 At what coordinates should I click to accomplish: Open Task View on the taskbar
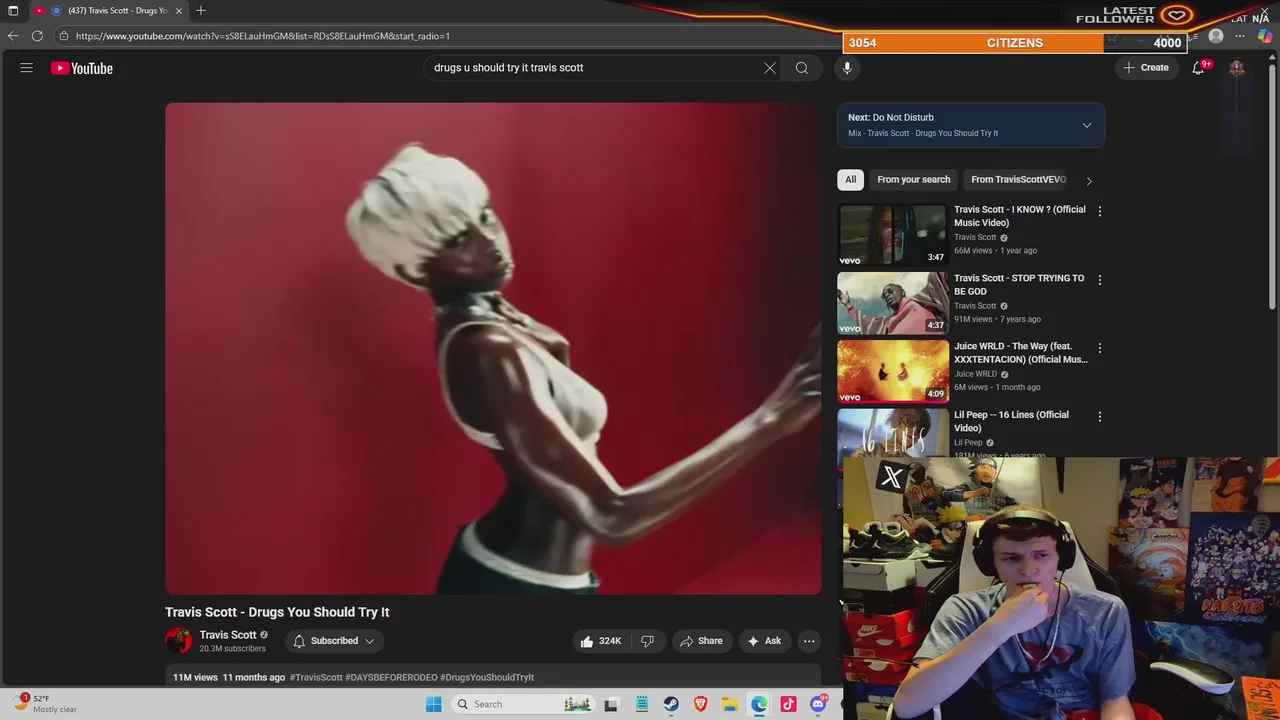611,704
